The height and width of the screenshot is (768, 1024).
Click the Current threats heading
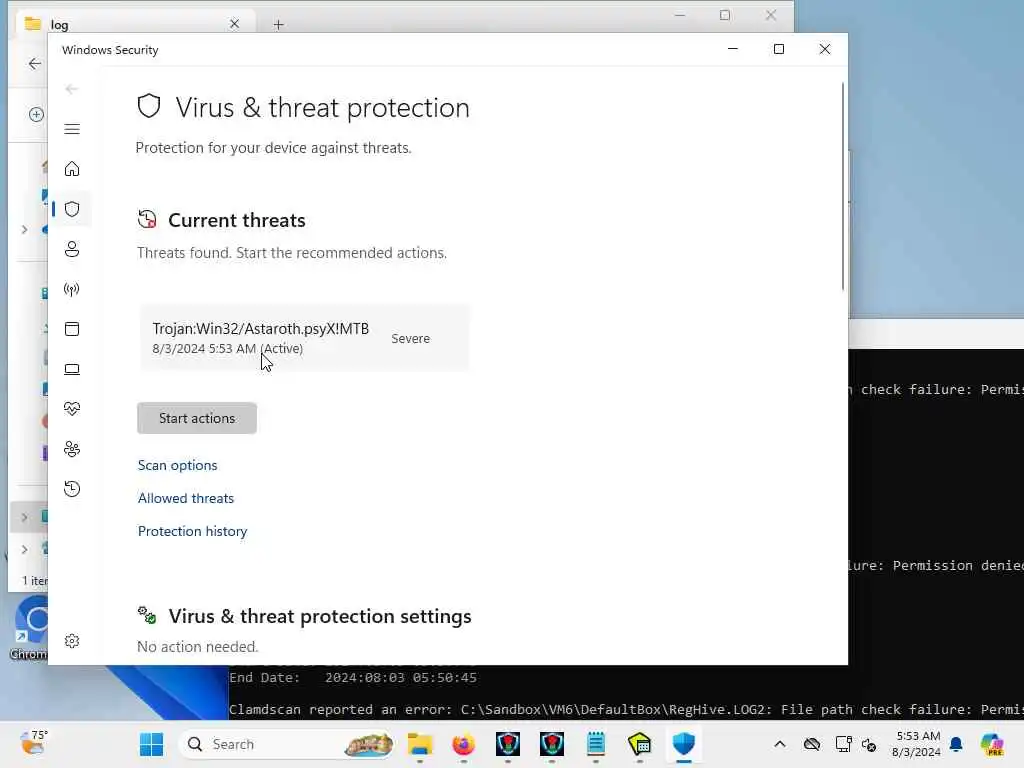236,220
